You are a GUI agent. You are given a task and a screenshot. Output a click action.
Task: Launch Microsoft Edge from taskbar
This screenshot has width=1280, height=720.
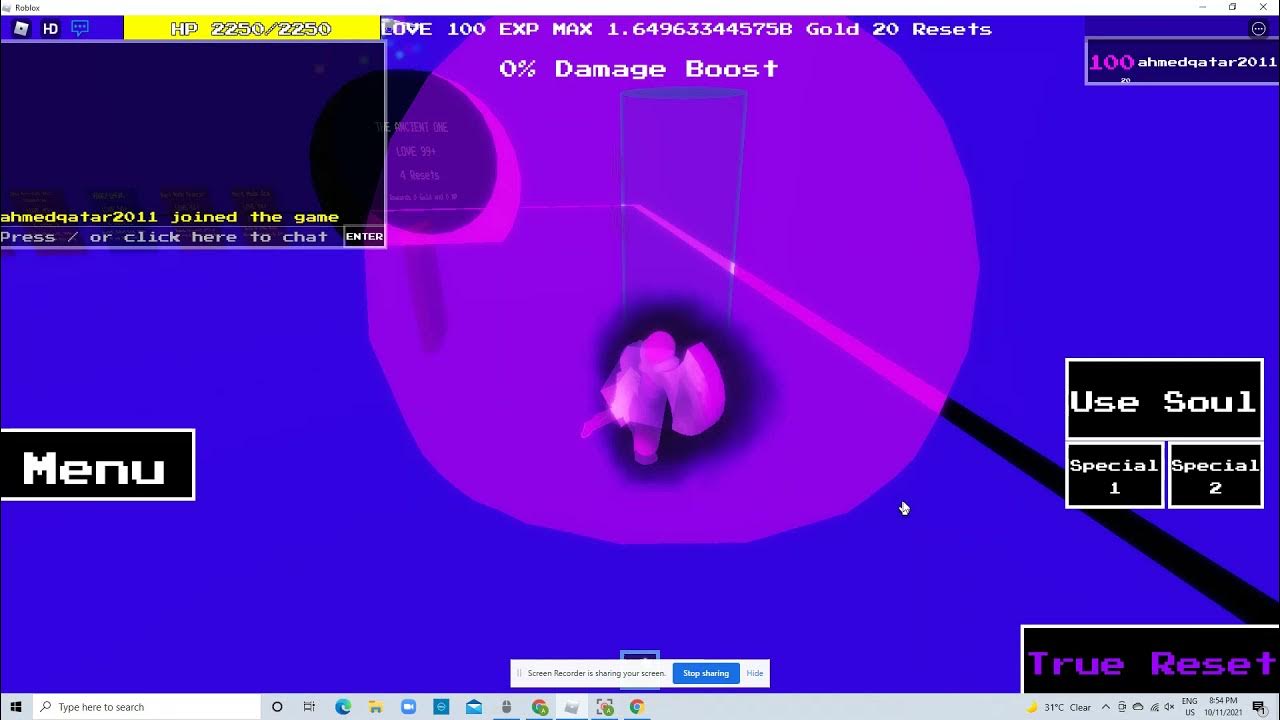343,707
